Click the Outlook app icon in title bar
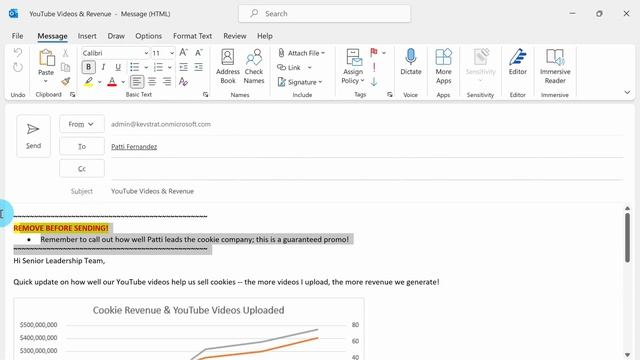The width and height of the screenshot is (640, 360). 13,13
